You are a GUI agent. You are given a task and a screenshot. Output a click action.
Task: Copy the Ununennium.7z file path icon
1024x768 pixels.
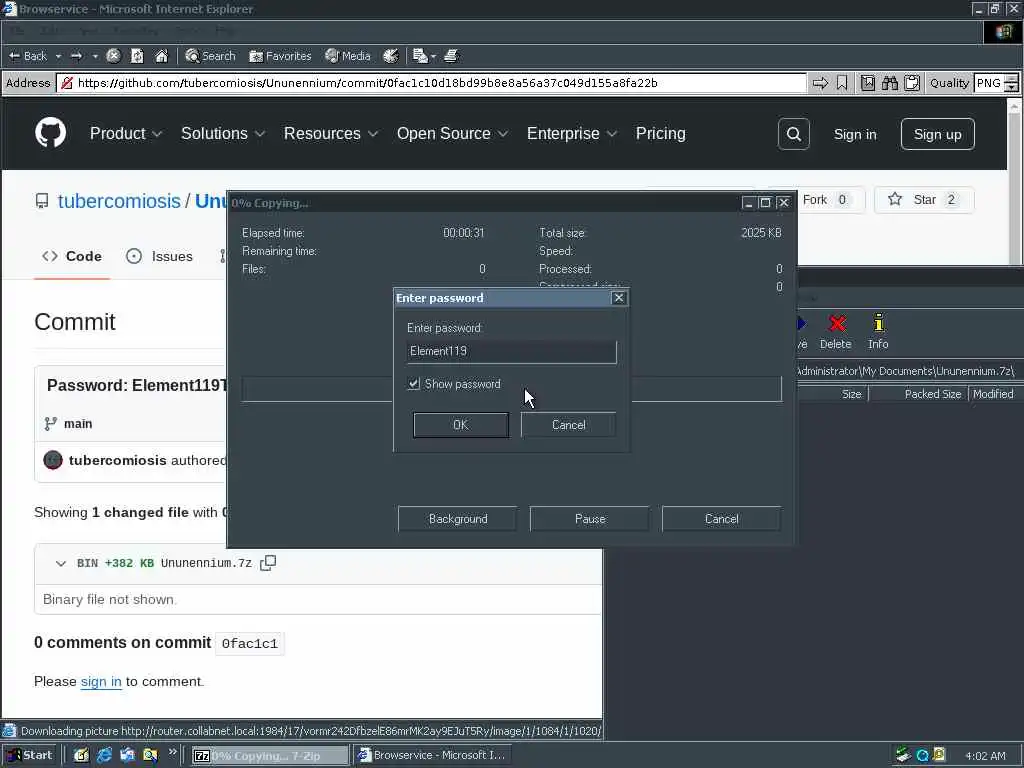[x=268, y=563]
